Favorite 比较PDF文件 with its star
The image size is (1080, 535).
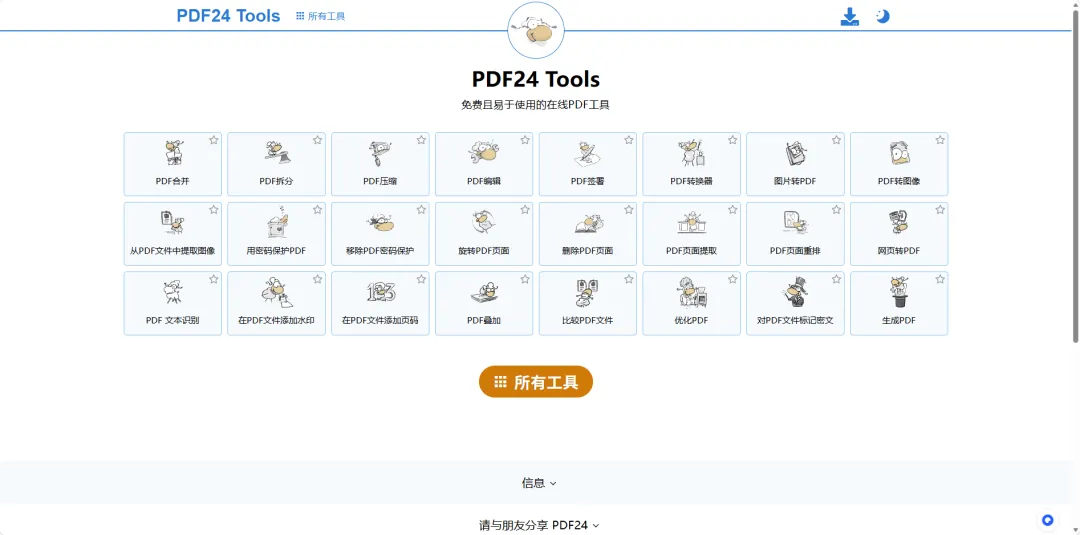[629, 279]
